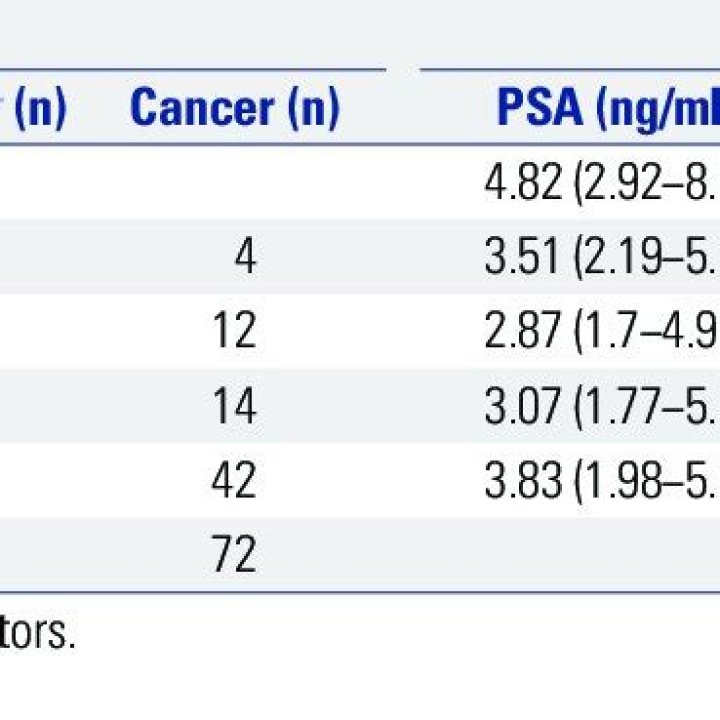Select the Cancer cell with value 12
Viewport: 720px width, 720px height.
[x=234, y=332]
